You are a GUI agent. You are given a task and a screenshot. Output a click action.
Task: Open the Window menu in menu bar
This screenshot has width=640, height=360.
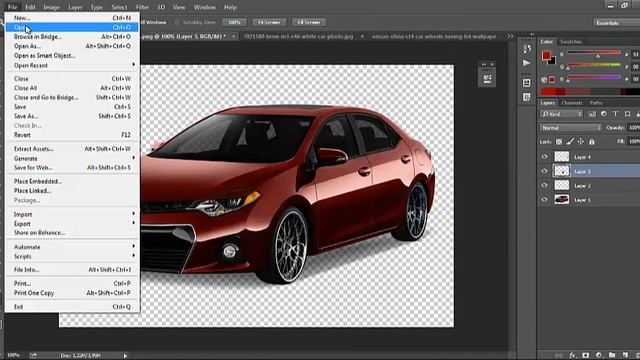[x=204, y=7]
